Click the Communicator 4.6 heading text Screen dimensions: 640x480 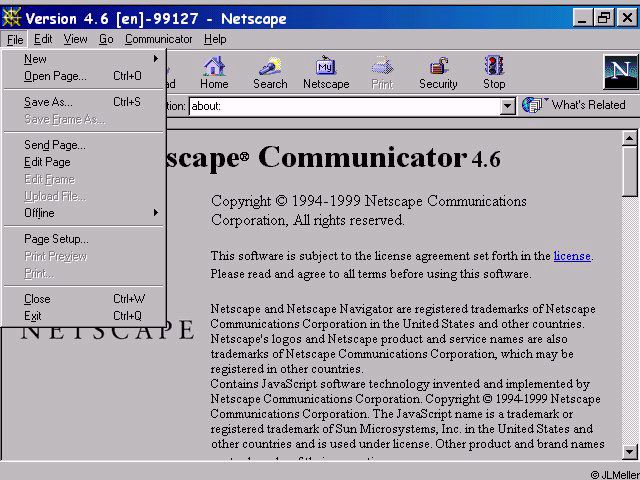click(x=379, y=158)
